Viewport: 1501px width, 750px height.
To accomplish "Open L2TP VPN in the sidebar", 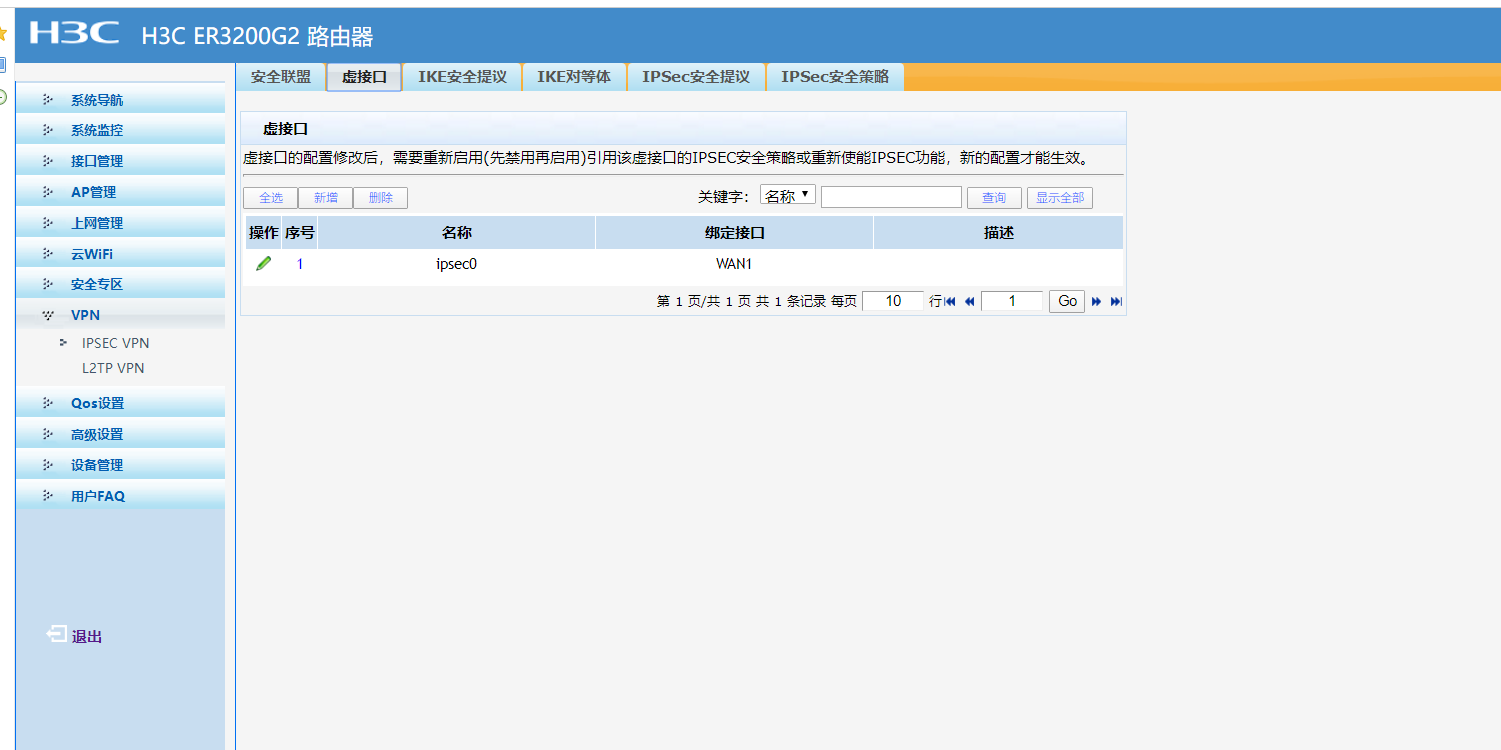I will click(113, 368).
